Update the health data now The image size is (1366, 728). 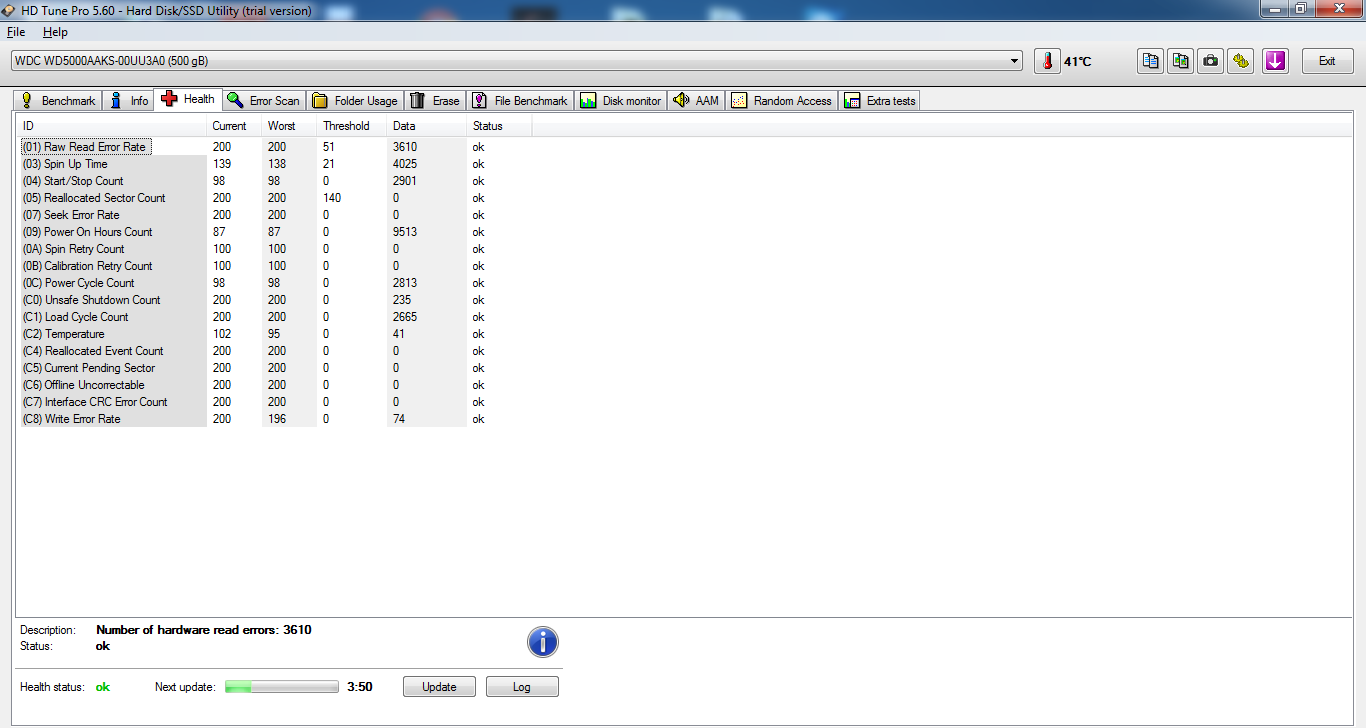pos(439,687)
